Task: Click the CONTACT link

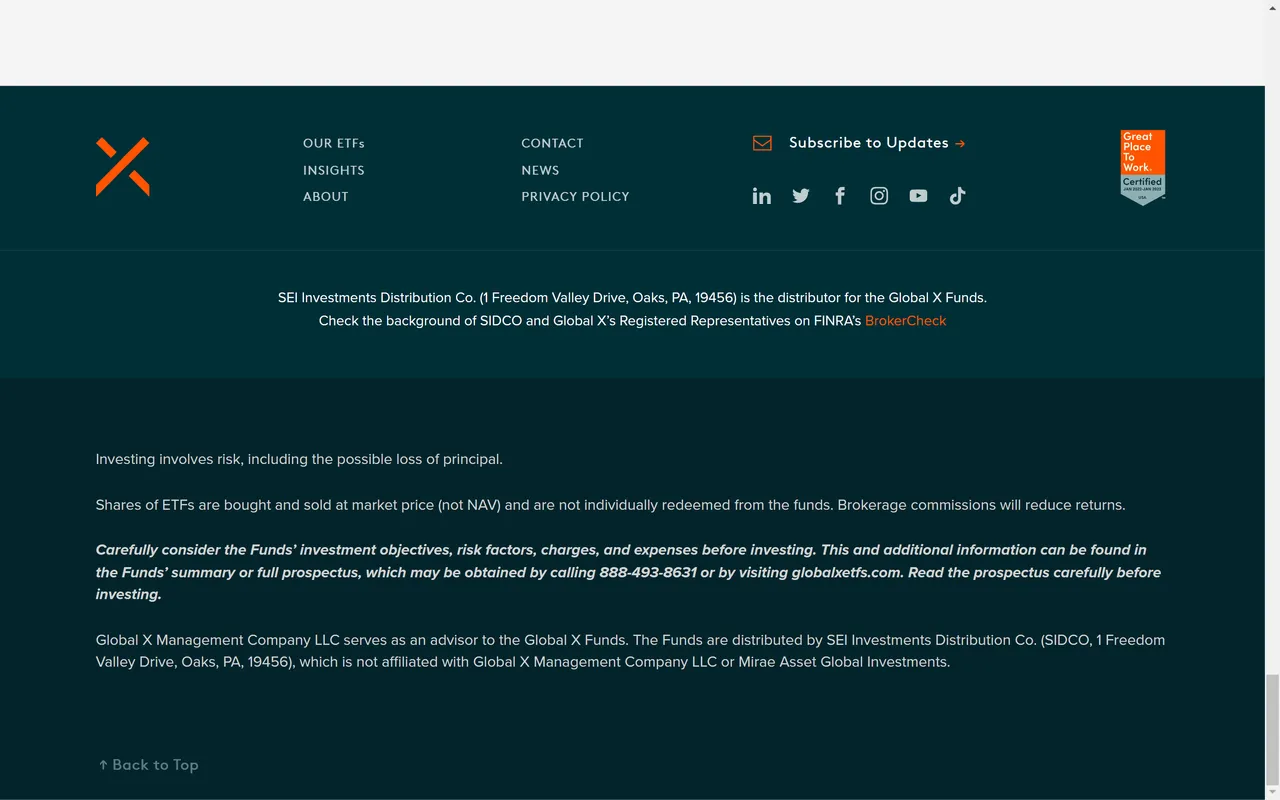Action: [552, 143]
